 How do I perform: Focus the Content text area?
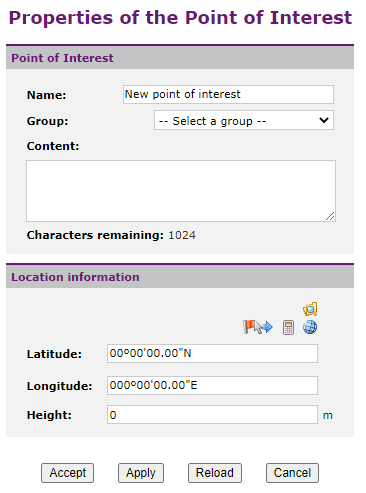[181, 191]
